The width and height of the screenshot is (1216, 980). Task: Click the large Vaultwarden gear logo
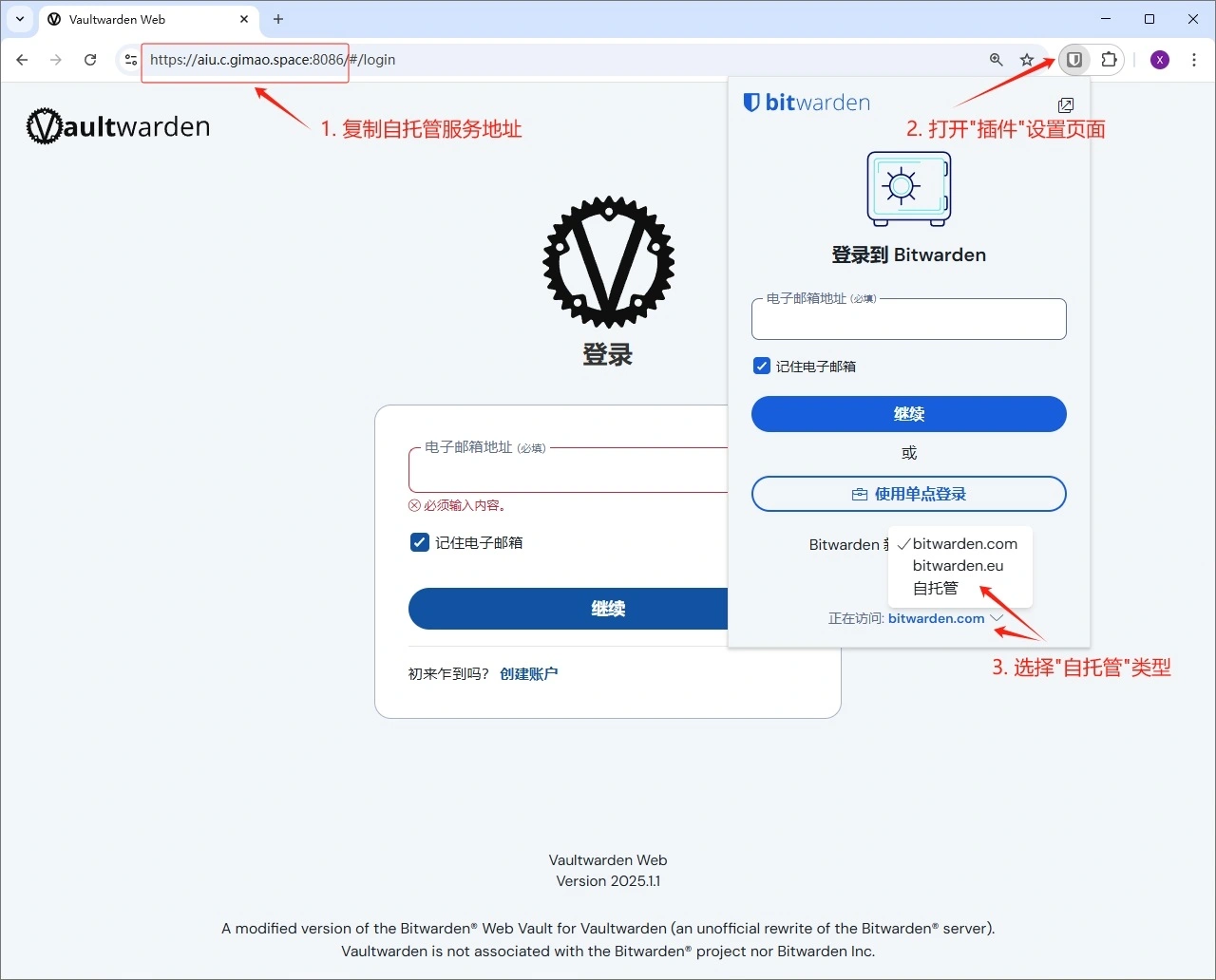[608, 263]
